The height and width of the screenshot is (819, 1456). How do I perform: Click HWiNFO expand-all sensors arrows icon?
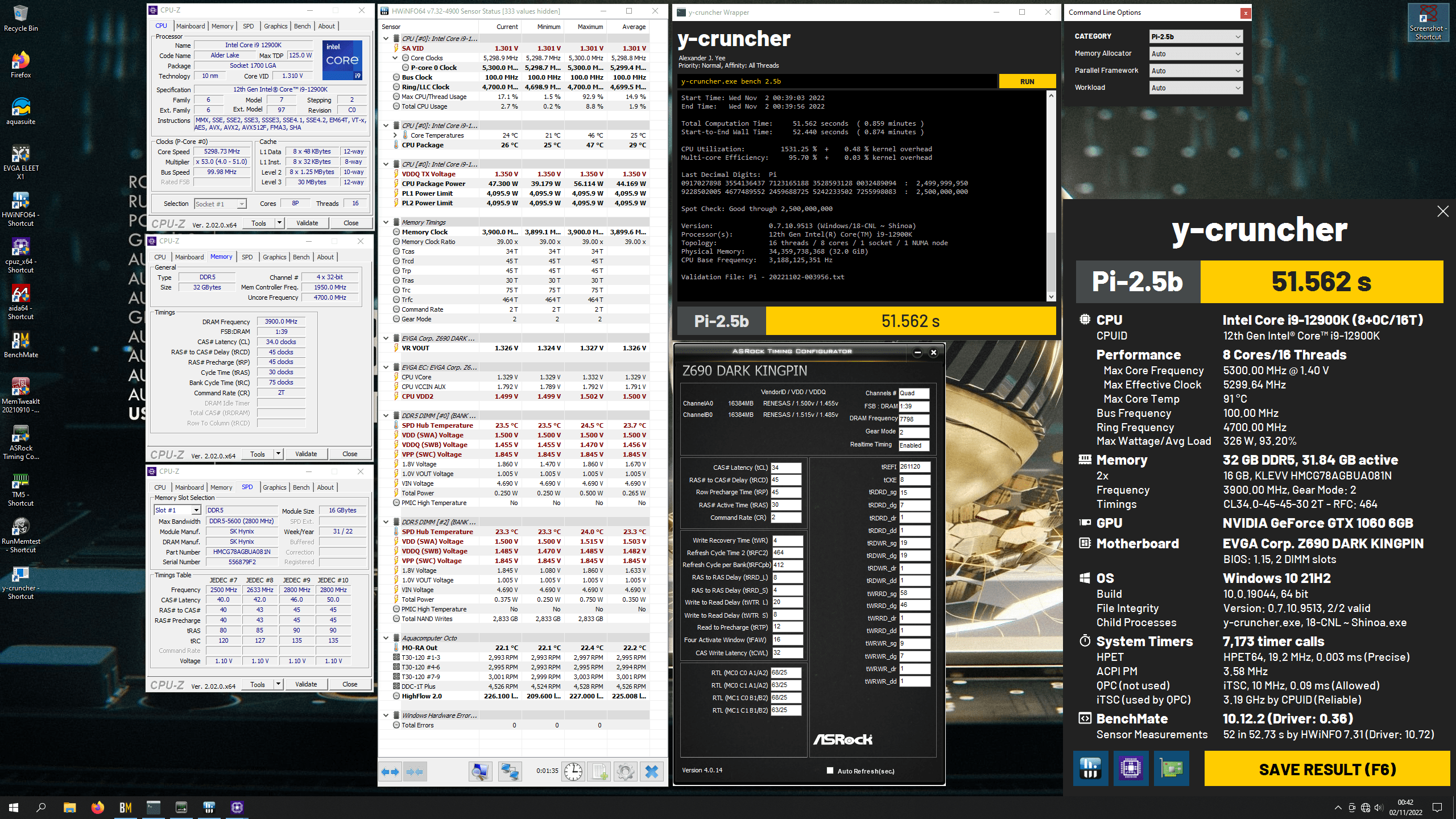click(391, 772)
